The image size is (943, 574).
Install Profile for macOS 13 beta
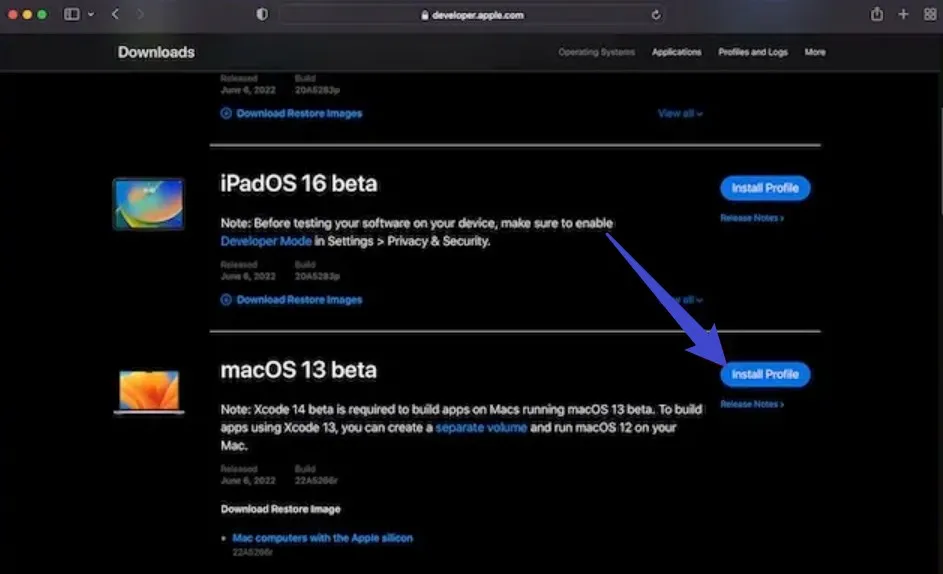765,374
